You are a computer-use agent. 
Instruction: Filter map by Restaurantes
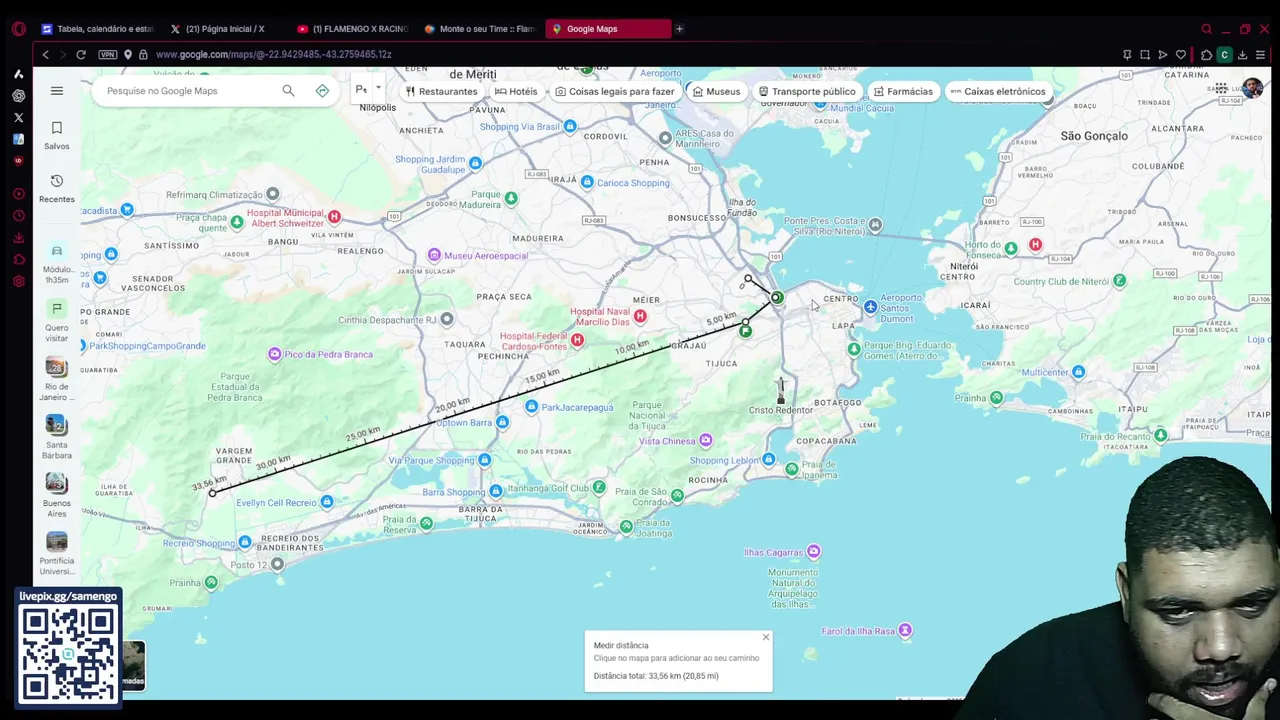441,91
